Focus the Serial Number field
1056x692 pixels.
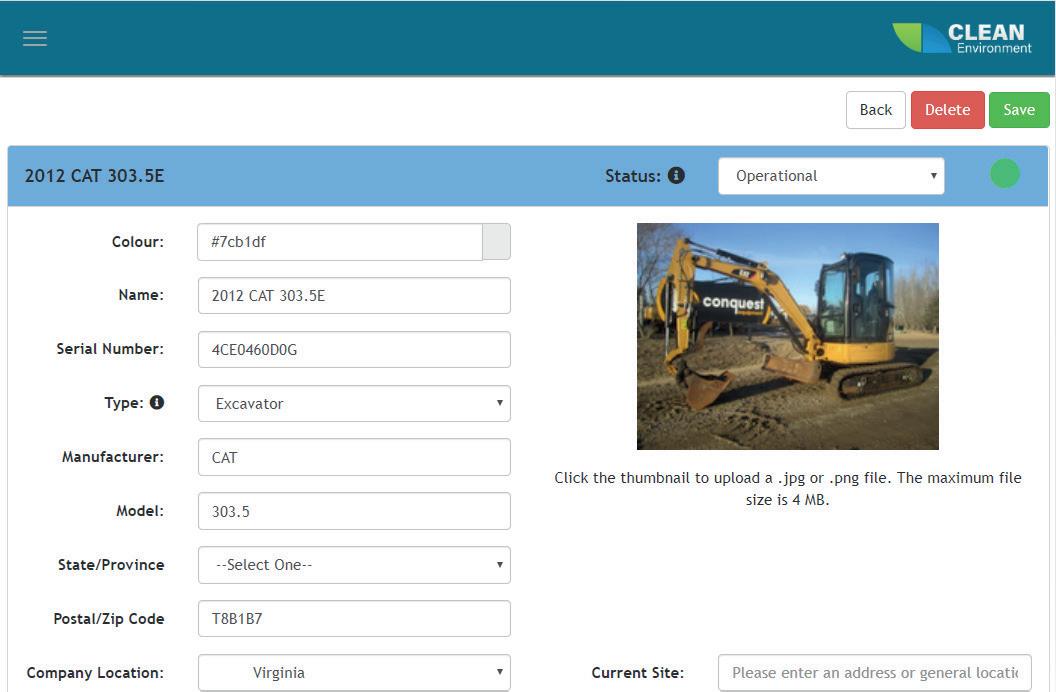[x=354, y=349]
